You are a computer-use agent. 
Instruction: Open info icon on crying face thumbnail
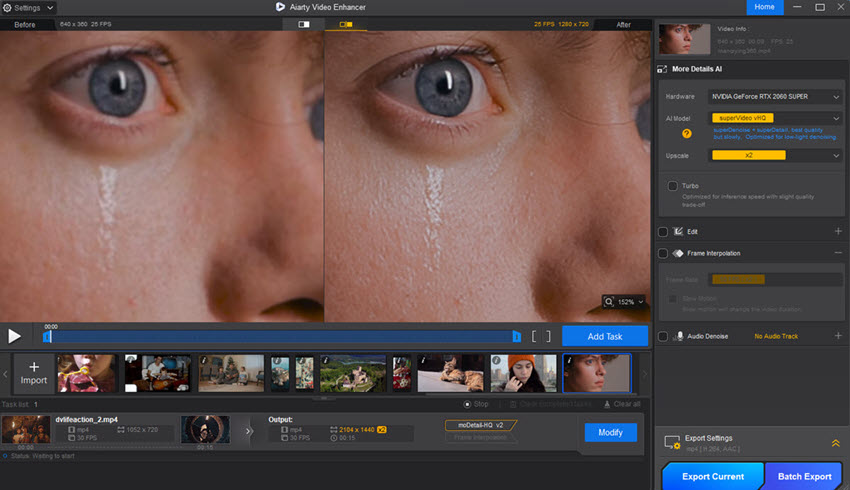tap(569, 360)
